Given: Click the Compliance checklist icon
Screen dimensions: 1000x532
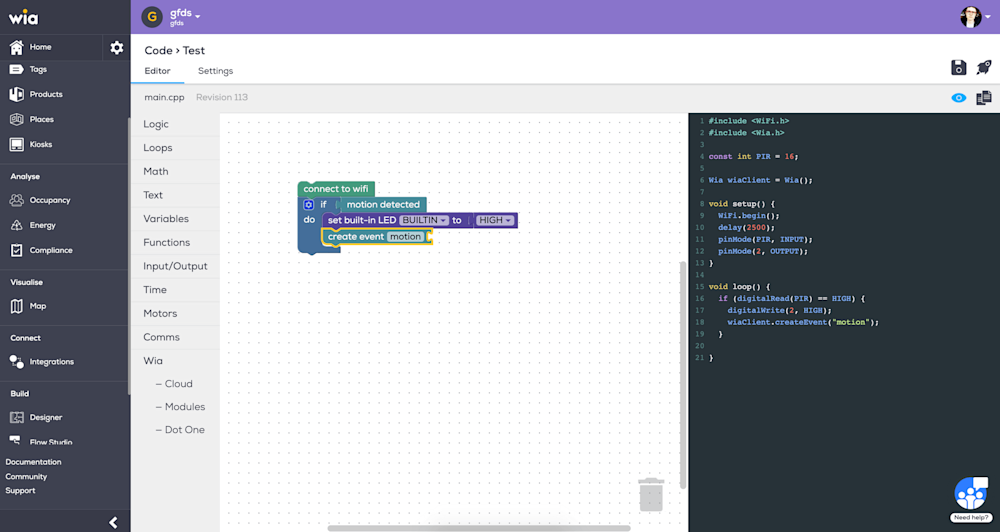Looking at the screenshot, I should pos(17,250).
